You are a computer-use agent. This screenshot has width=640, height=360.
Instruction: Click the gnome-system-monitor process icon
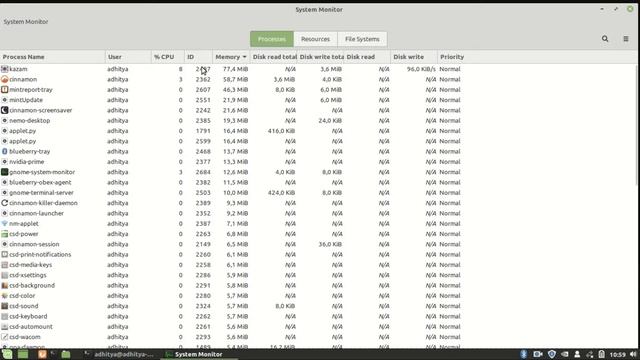[x=4, y=172]
